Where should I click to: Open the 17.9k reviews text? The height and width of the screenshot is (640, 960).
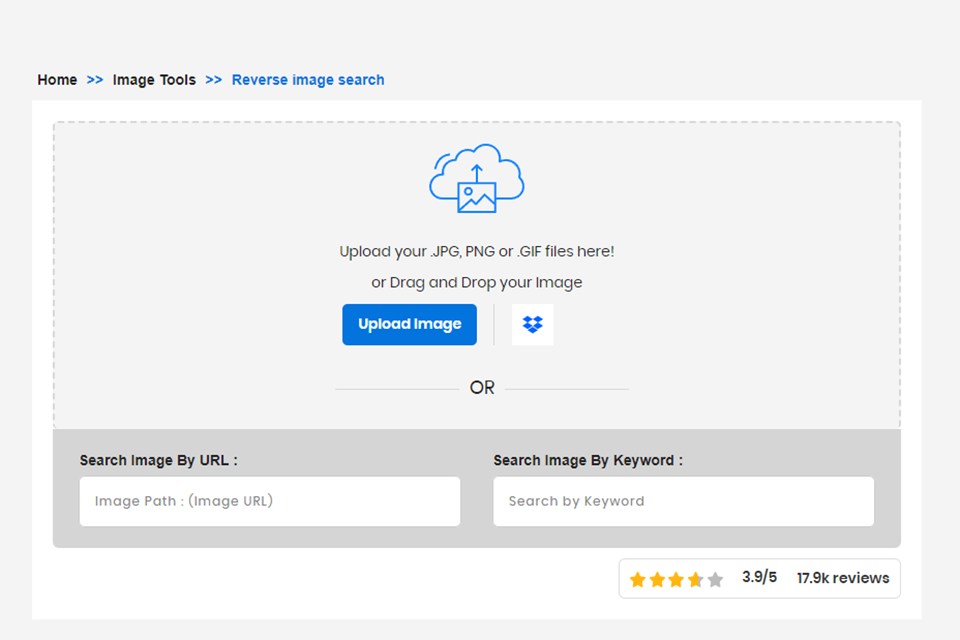tap(842, 578)
